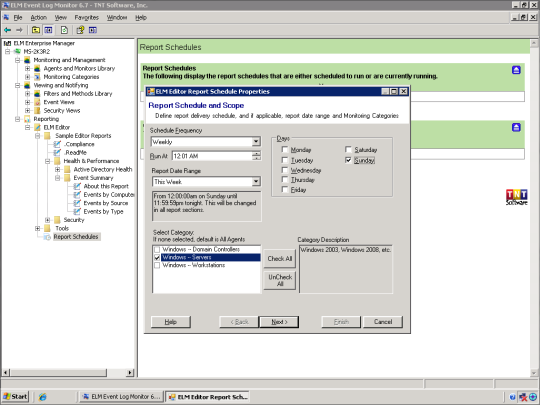Check the Friday checkbox
The height and width of the screenshot is (405, 540).
pos(284,189)
